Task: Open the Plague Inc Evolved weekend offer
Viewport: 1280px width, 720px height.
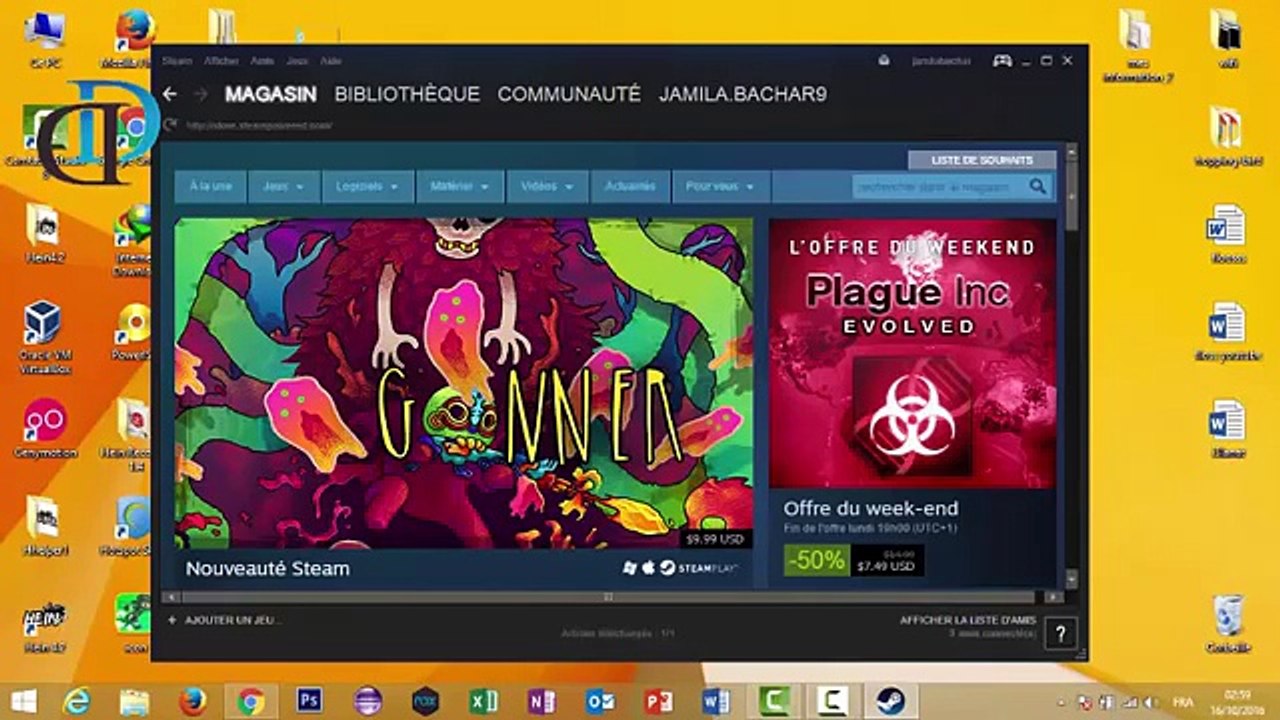Action: [x=912, y=353]
